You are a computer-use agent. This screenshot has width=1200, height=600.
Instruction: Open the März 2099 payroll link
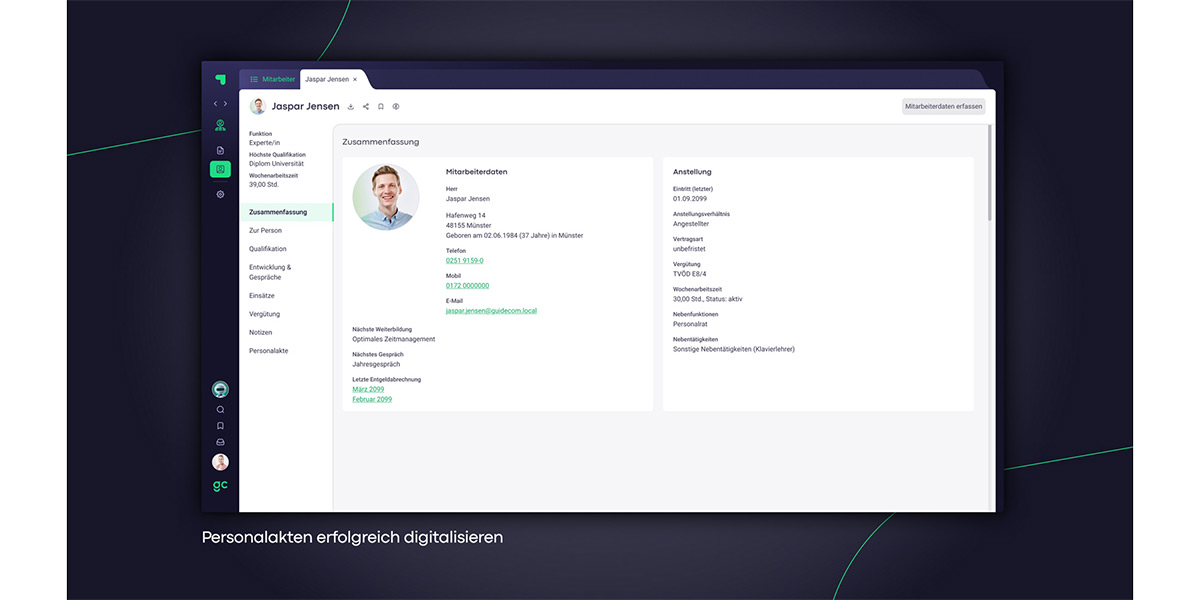368,389
